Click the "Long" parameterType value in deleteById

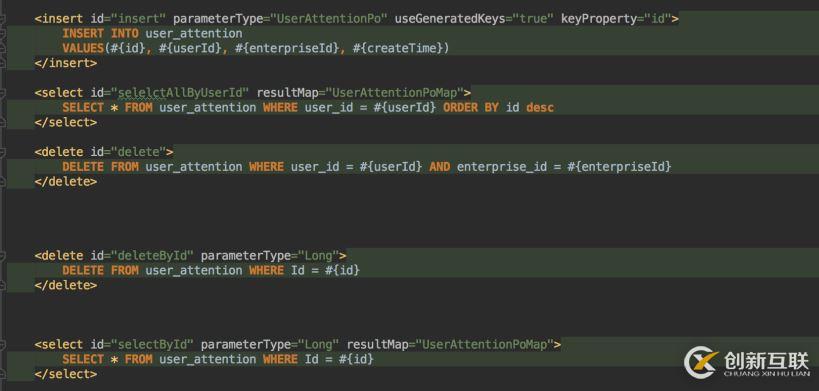(319, 256)
